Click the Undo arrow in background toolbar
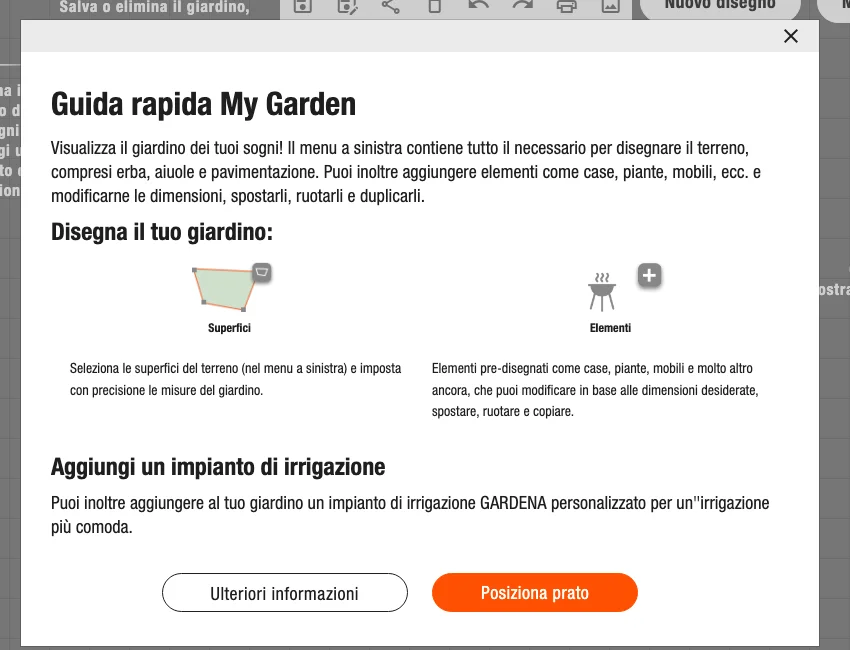This screenshot has width=850, height=650. pyautogui.click(x=479, y=7)
